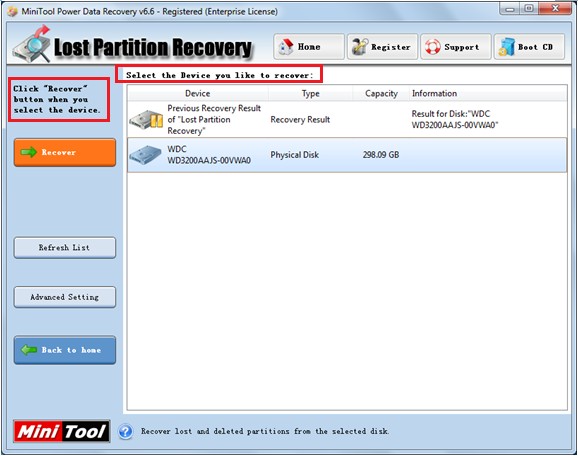Sort by the Device column header
Image resolution: width=578 pixels, height=456 pixels.
[198, 93]
